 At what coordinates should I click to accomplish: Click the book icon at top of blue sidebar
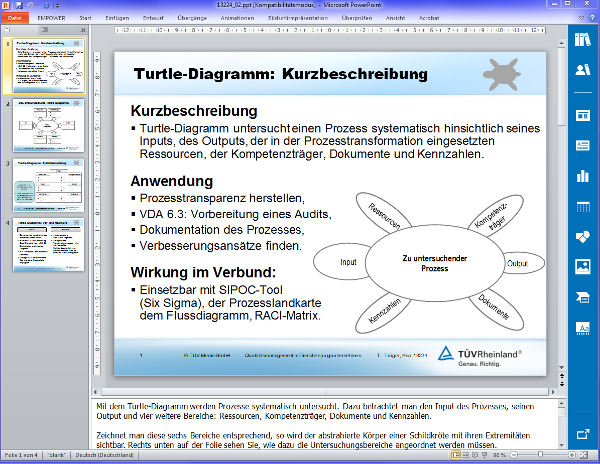(x=583, y=40)
